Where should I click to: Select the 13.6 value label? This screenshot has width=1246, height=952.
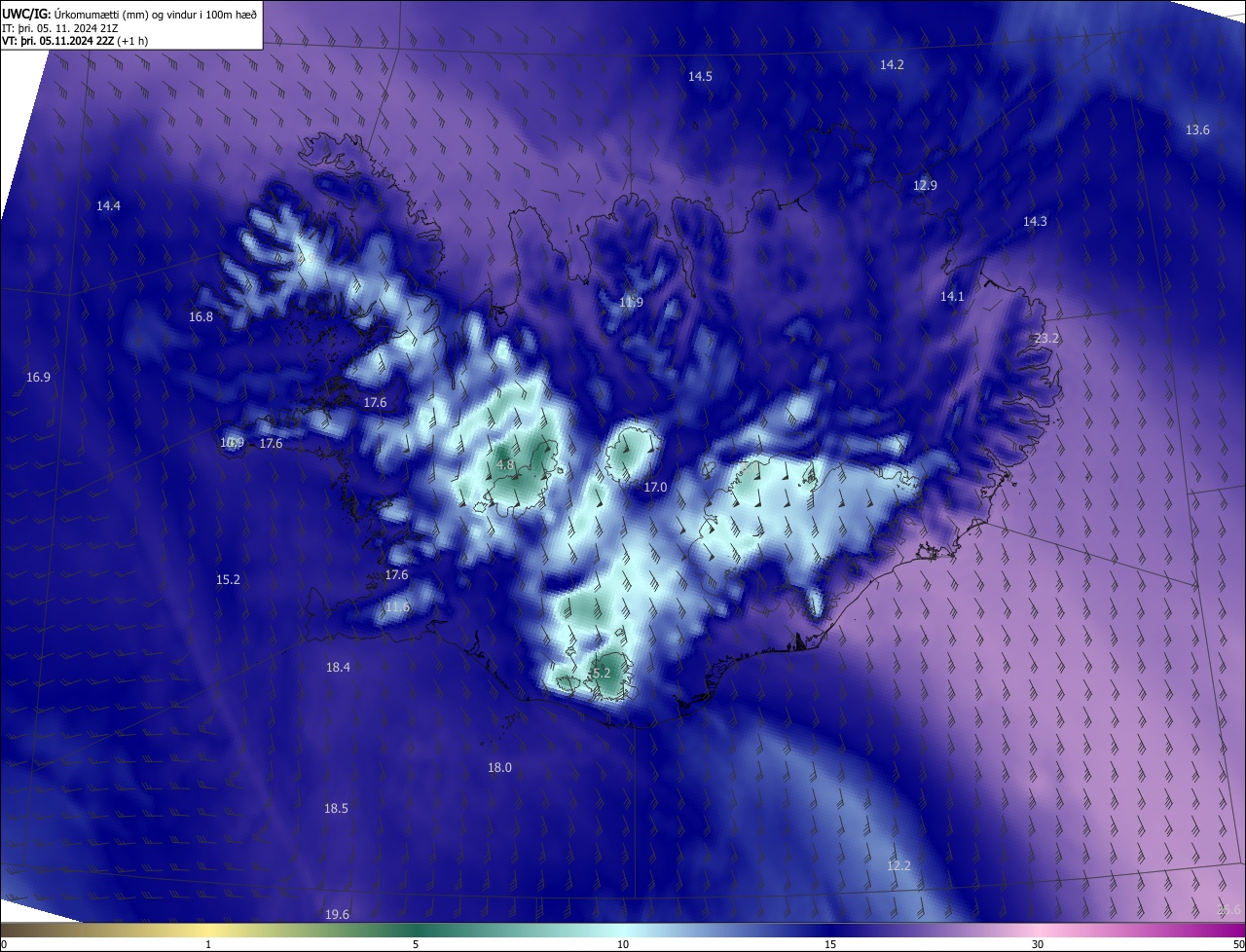(x=1197, y=130)
